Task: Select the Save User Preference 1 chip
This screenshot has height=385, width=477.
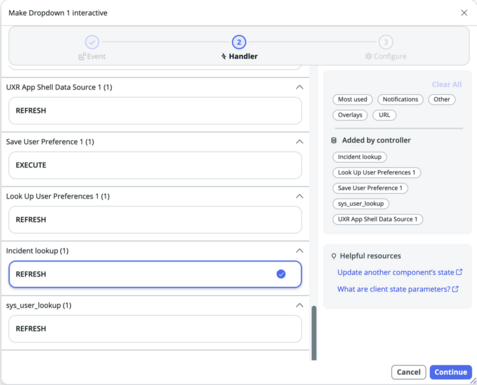Action: [370, 188]
